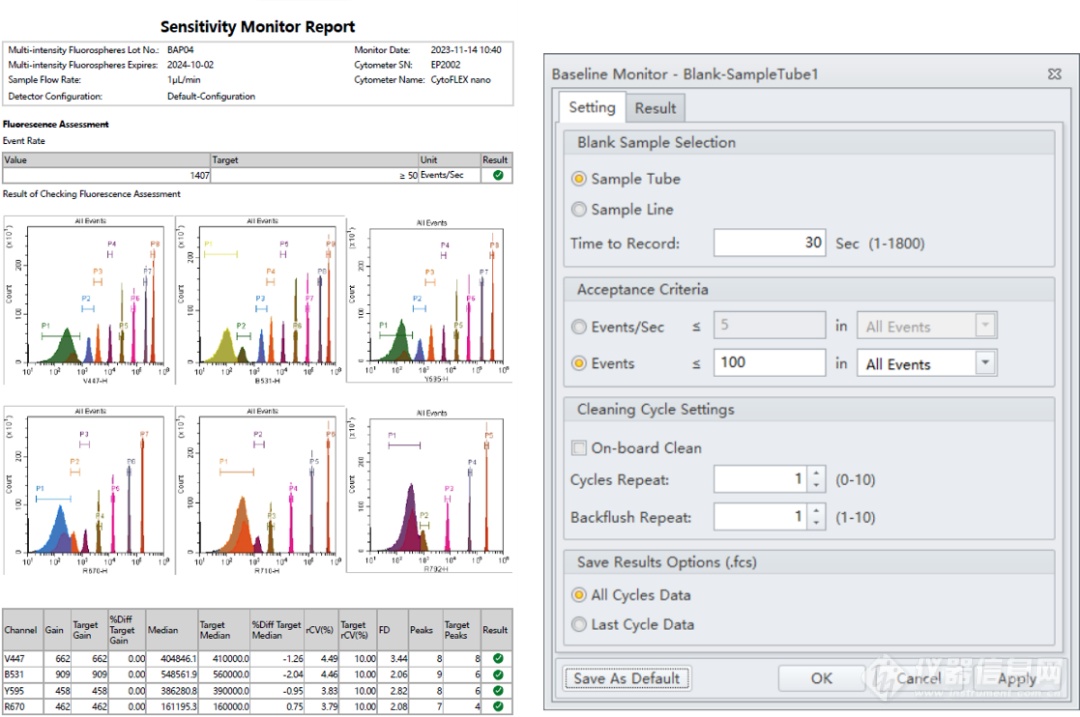This screenshot has width=1080, height=717.
Task: Click the V447 row pass checkmark
Action: tap(497, 659)
